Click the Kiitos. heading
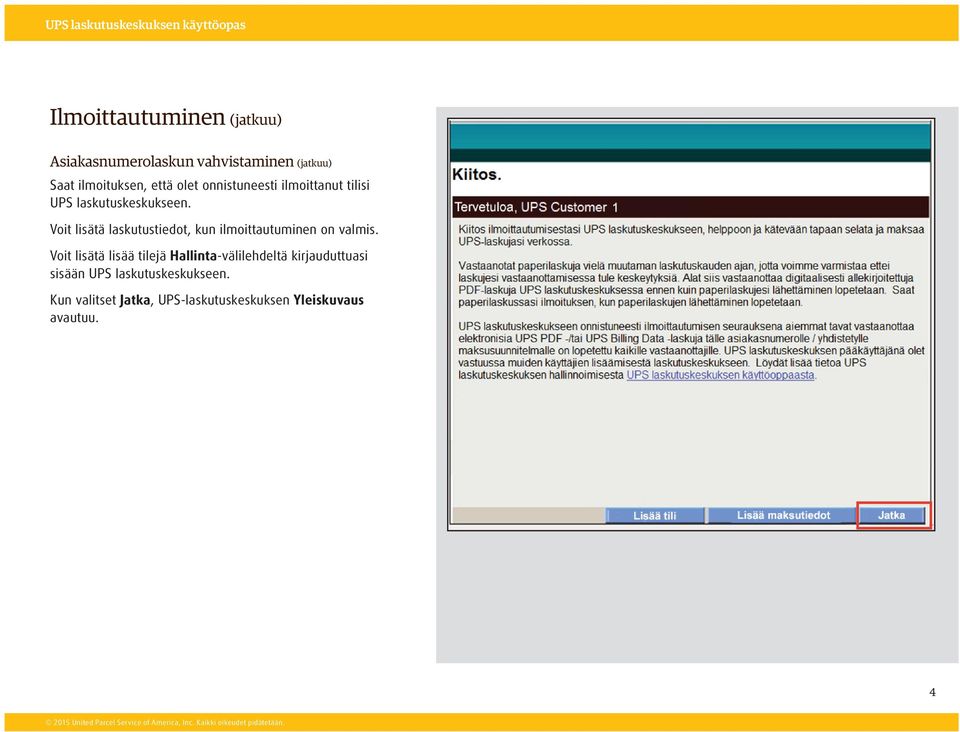 coord(477,174)
